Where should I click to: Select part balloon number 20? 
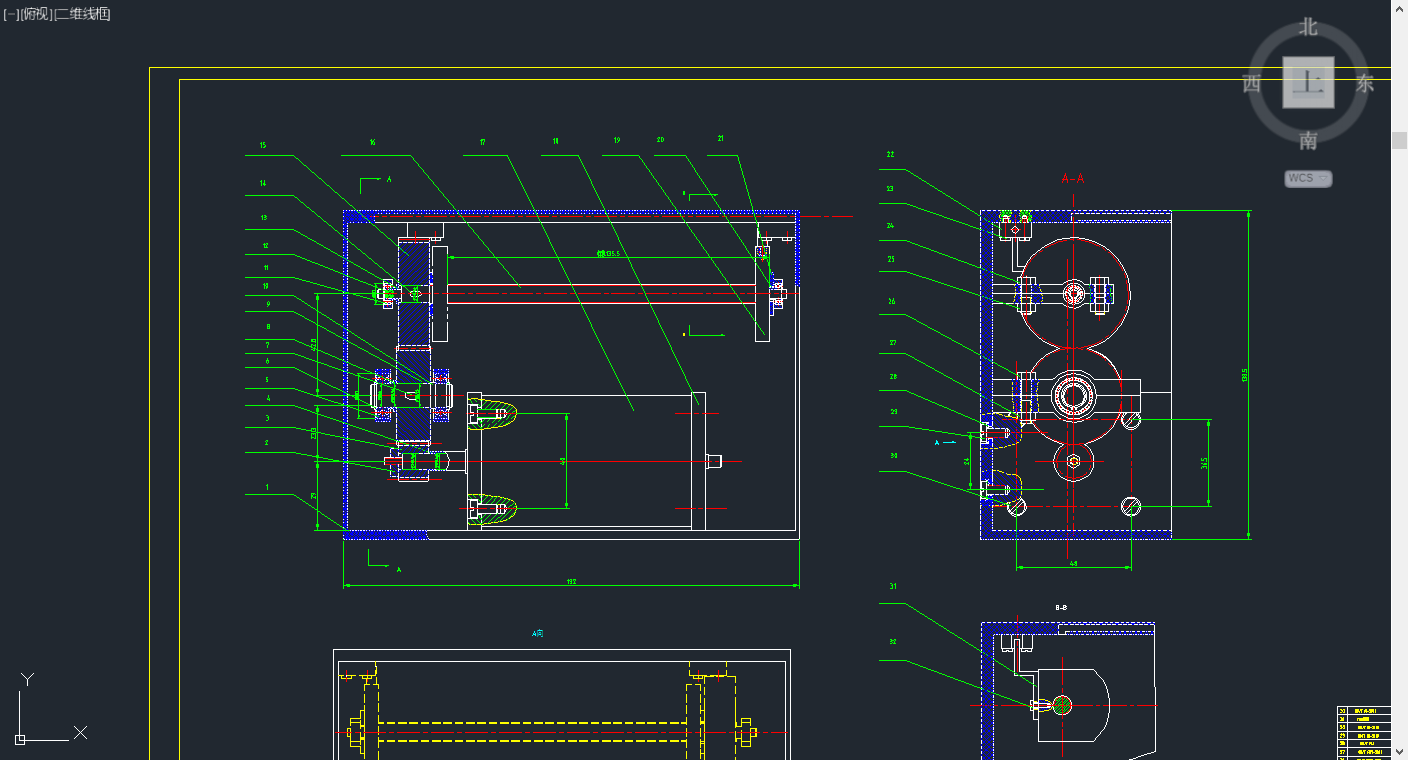[660, 140]
